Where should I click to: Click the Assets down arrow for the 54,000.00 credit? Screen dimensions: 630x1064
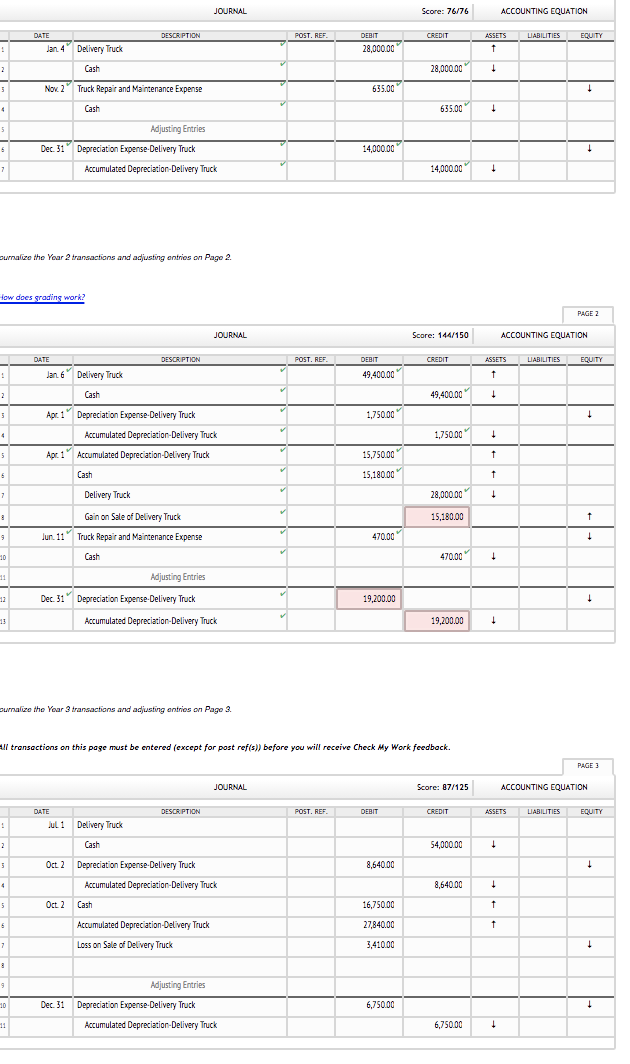[x=494, y=845]
